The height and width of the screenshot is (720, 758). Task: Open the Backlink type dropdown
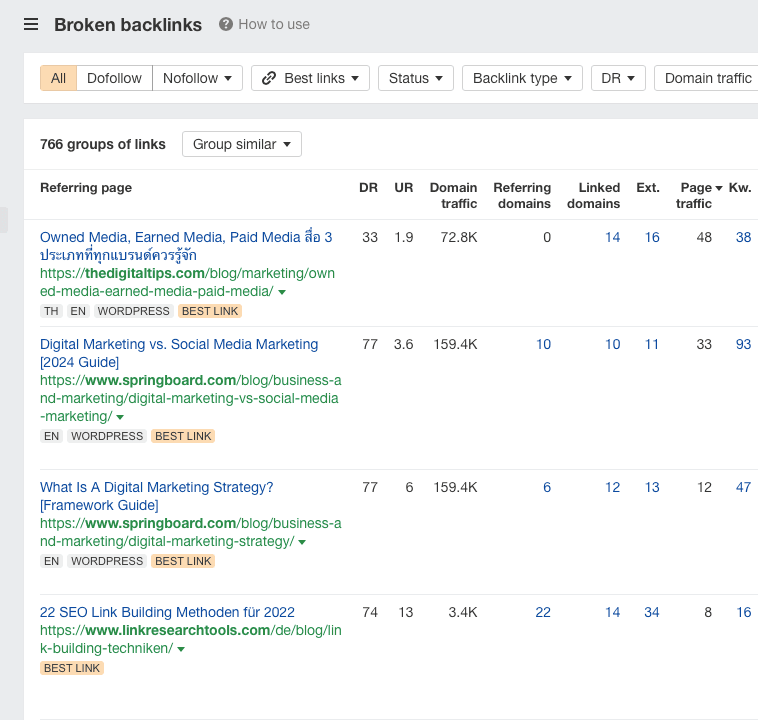[522, 78]
